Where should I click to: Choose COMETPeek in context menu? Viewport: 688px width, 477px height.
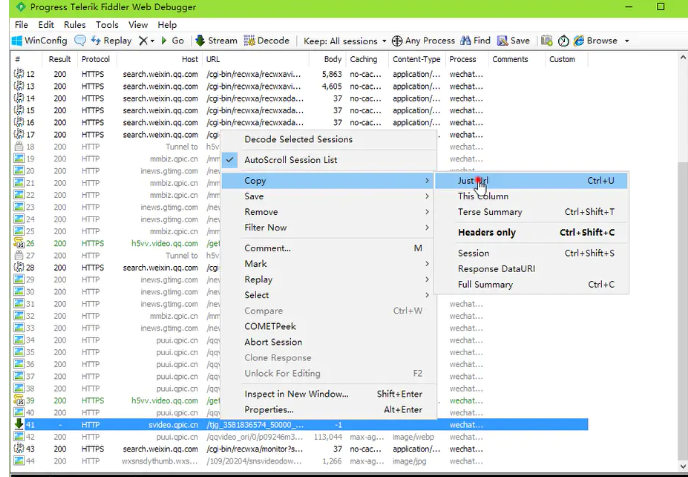click(329, 326)
